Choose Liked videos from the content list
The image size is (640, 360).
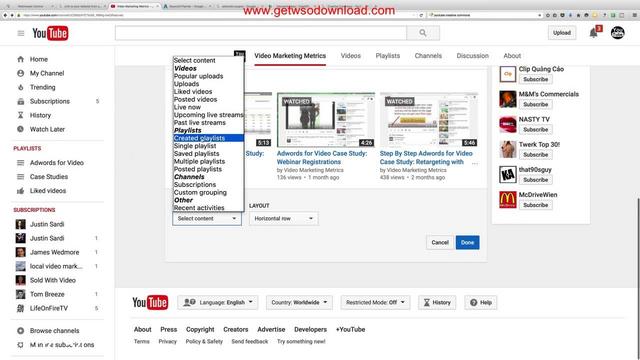(193, 91)
